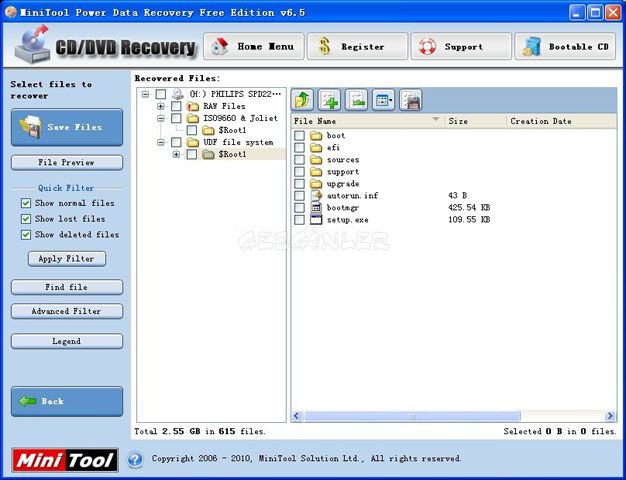626x480 pixels.
Task: Sort by Size column header
Action: 475,121
